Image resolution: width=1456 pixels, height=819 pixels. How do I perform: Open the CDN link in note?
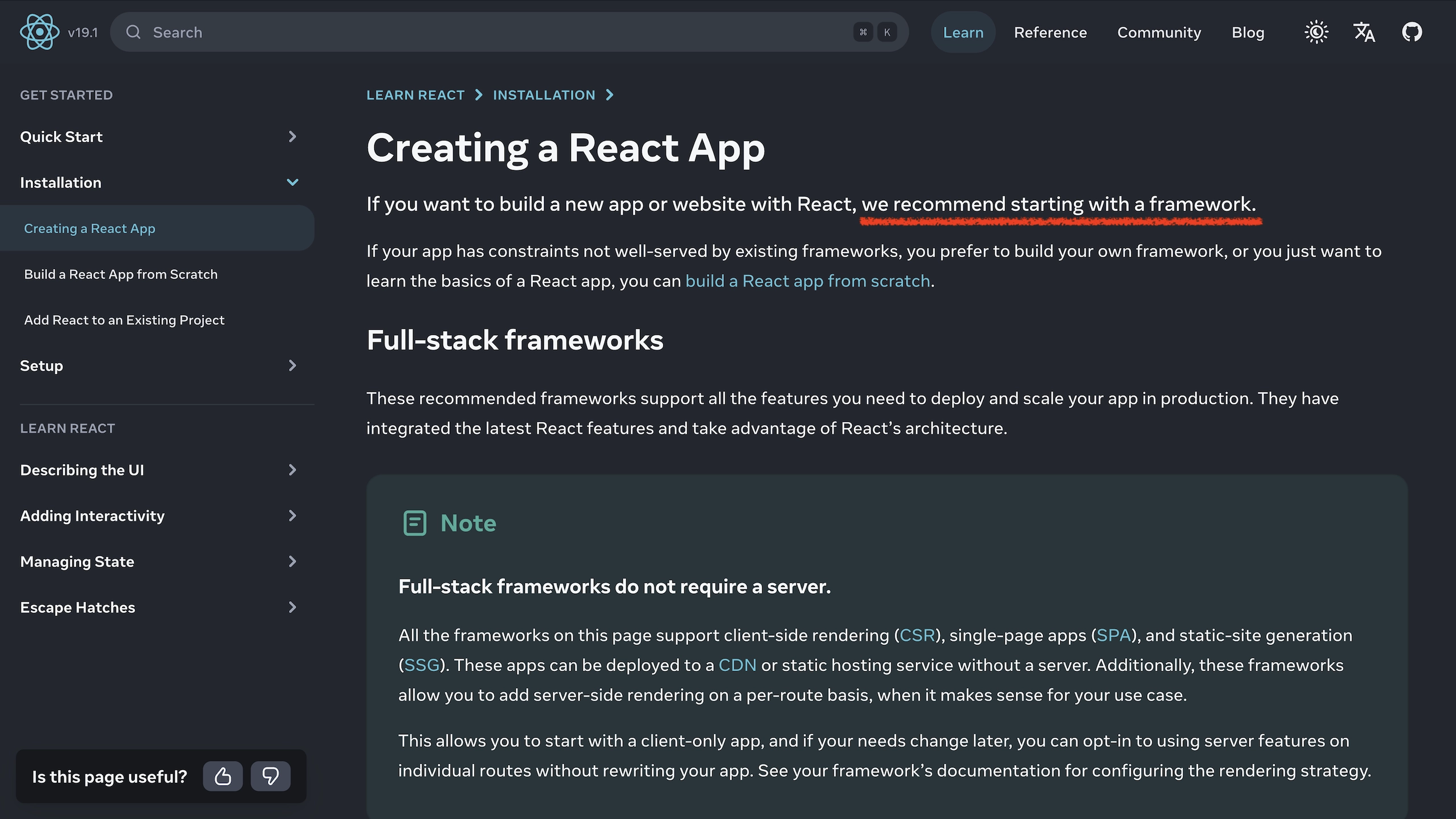(x=737, y=665)
